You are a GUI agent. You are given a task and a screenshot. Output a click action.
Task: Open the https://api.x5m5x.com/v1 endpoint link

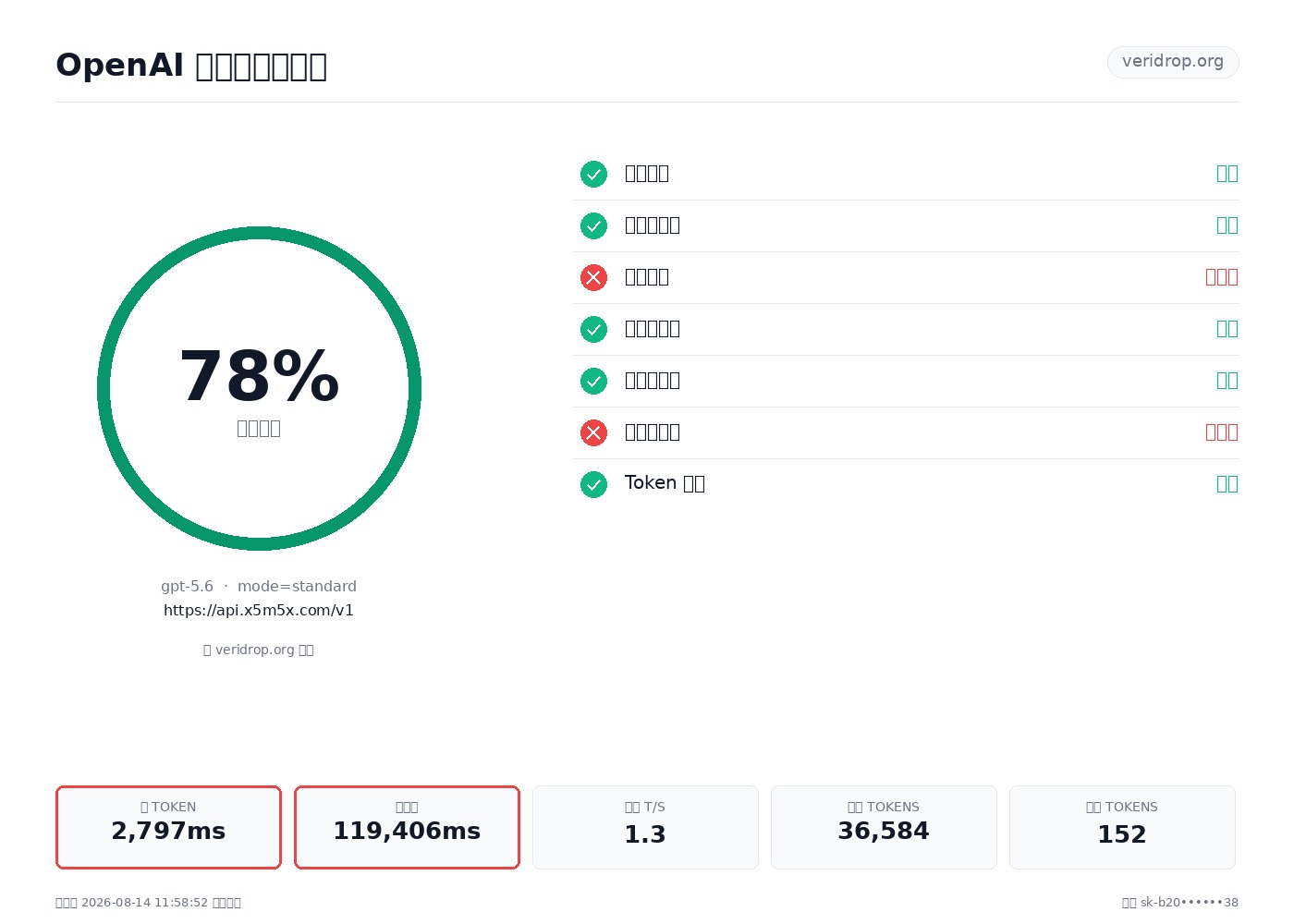pyautogui.click(x=259, y=610)
